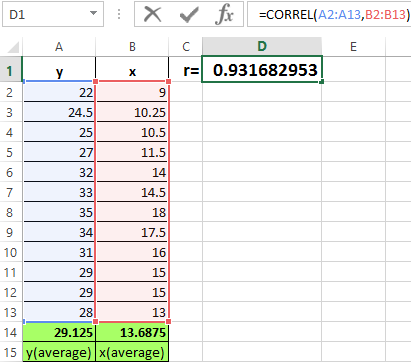Viewport: 411px width, 362px height.
Task: Click cell B1 containing x
Action: tap(132, 69)
